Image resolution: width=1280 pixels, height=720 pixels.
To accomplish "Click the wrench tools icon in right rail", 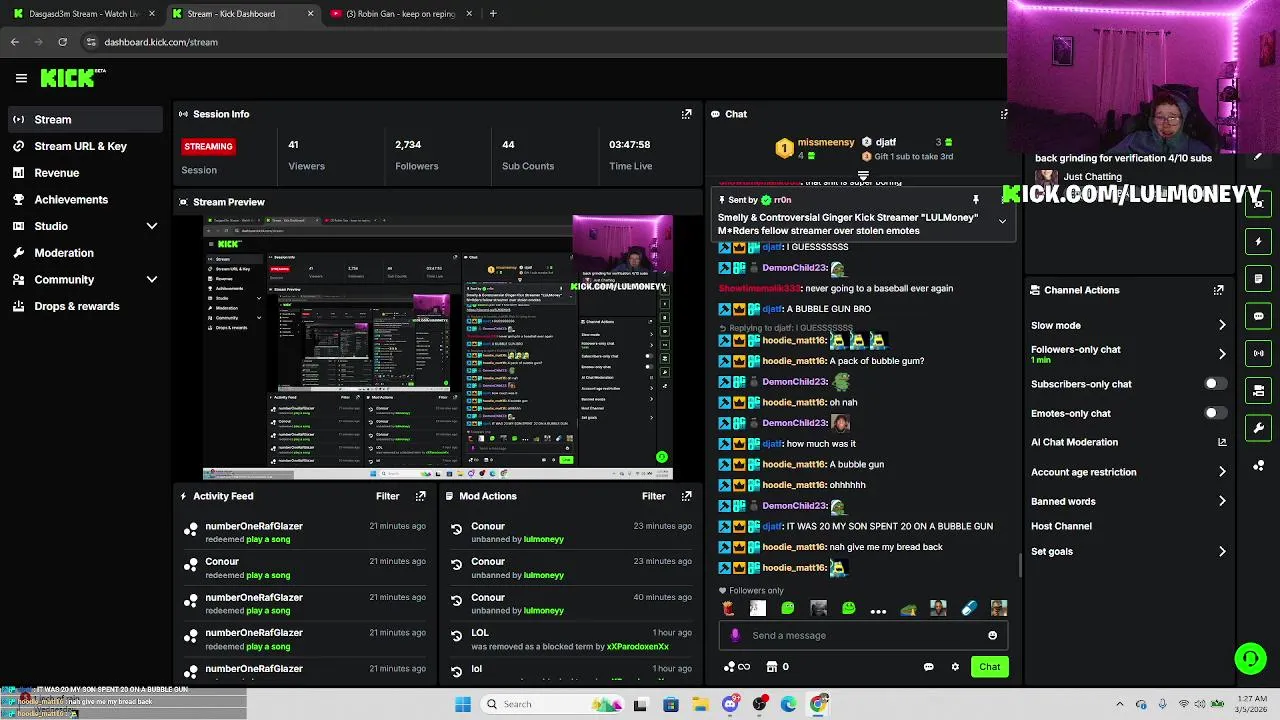I will [1258, 428].
